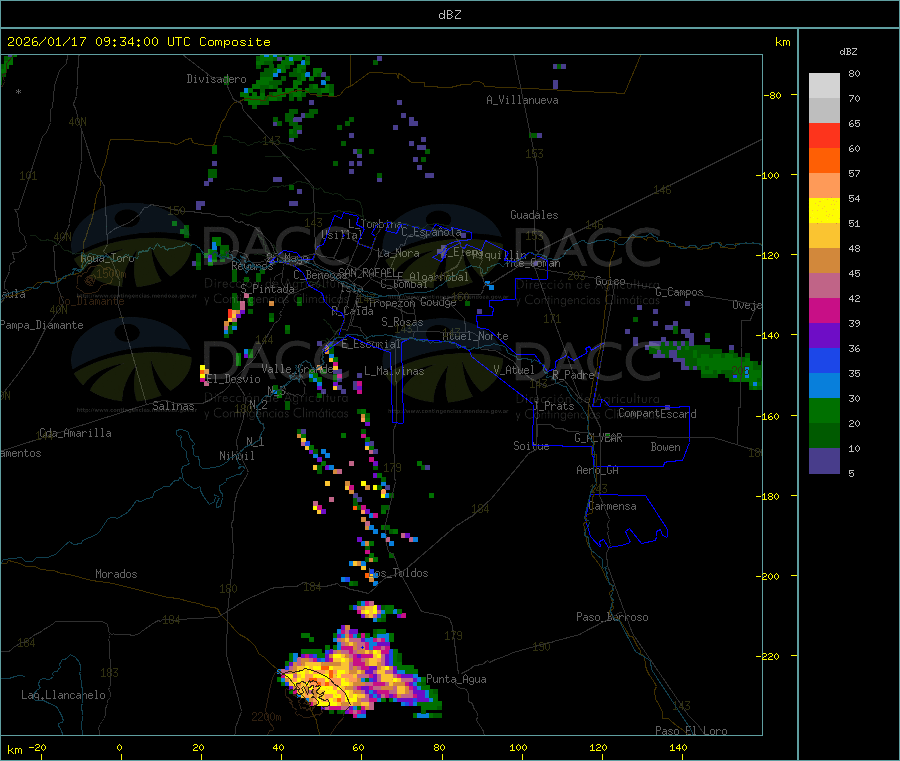The height and width of the screenshot is (761, 900).
Task: Click the timestamp '2026/01/17 09:34:00 UTC Composite'
Action: pos(138,42)
